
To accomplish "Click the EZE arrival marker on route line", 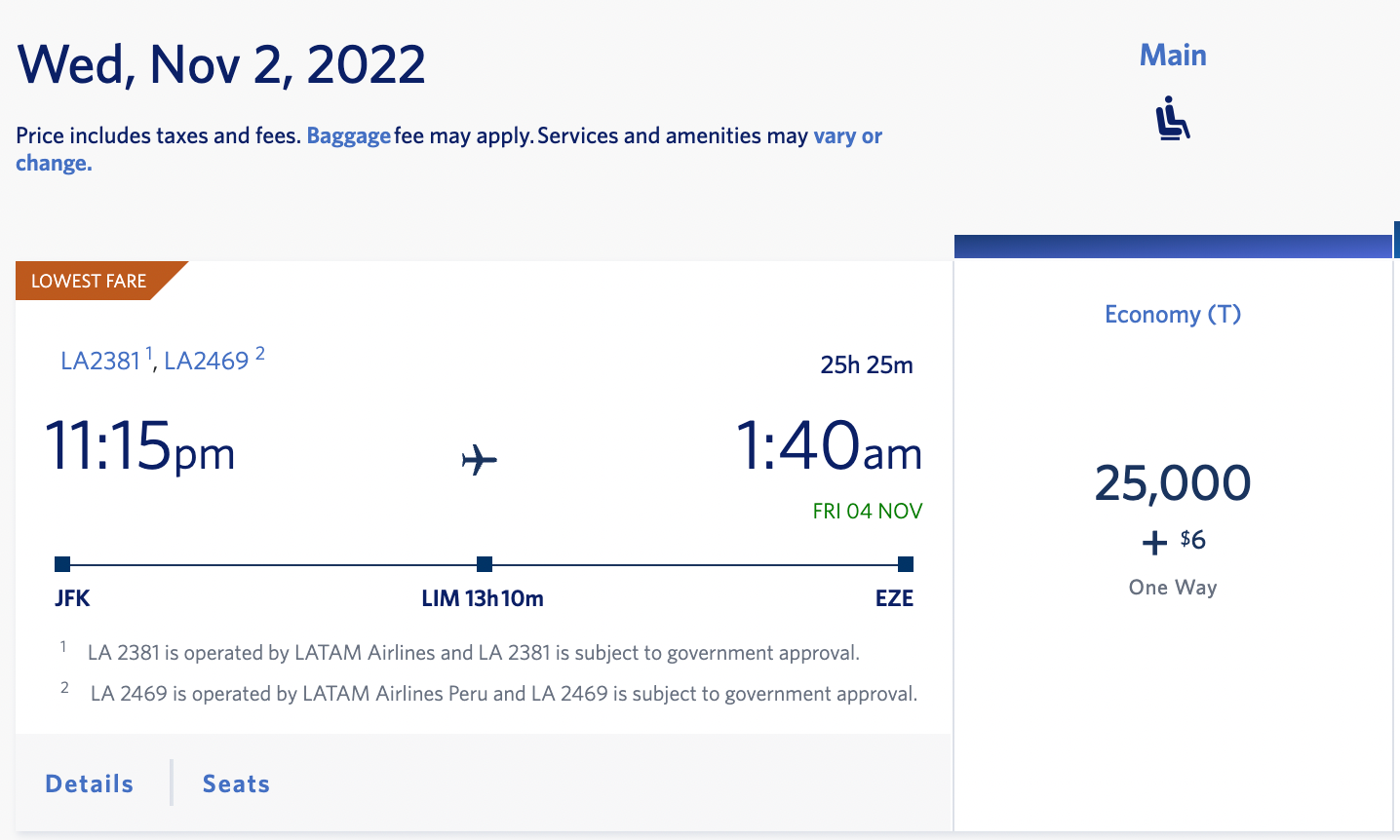I will 905,563.
